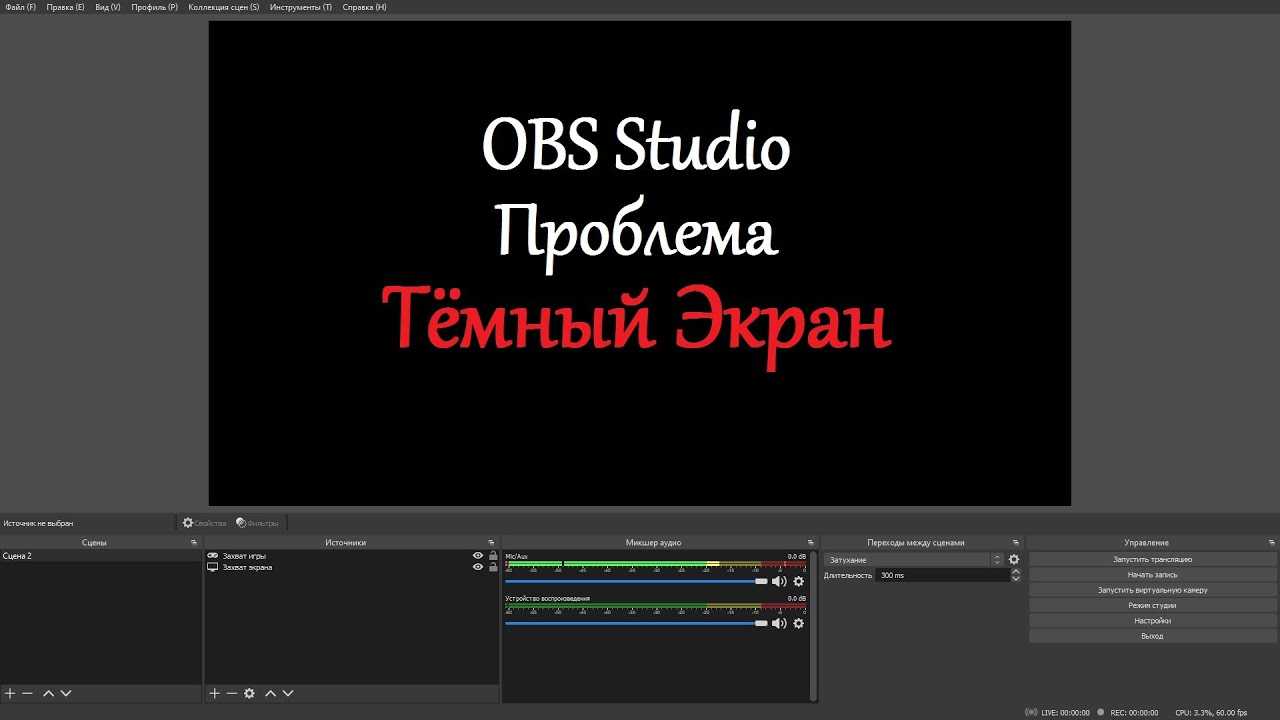The height and width of the screenshot is (720, 1280).
Task: Click the REC: 00:00:00 timer text
Action: pos(1134,713)
